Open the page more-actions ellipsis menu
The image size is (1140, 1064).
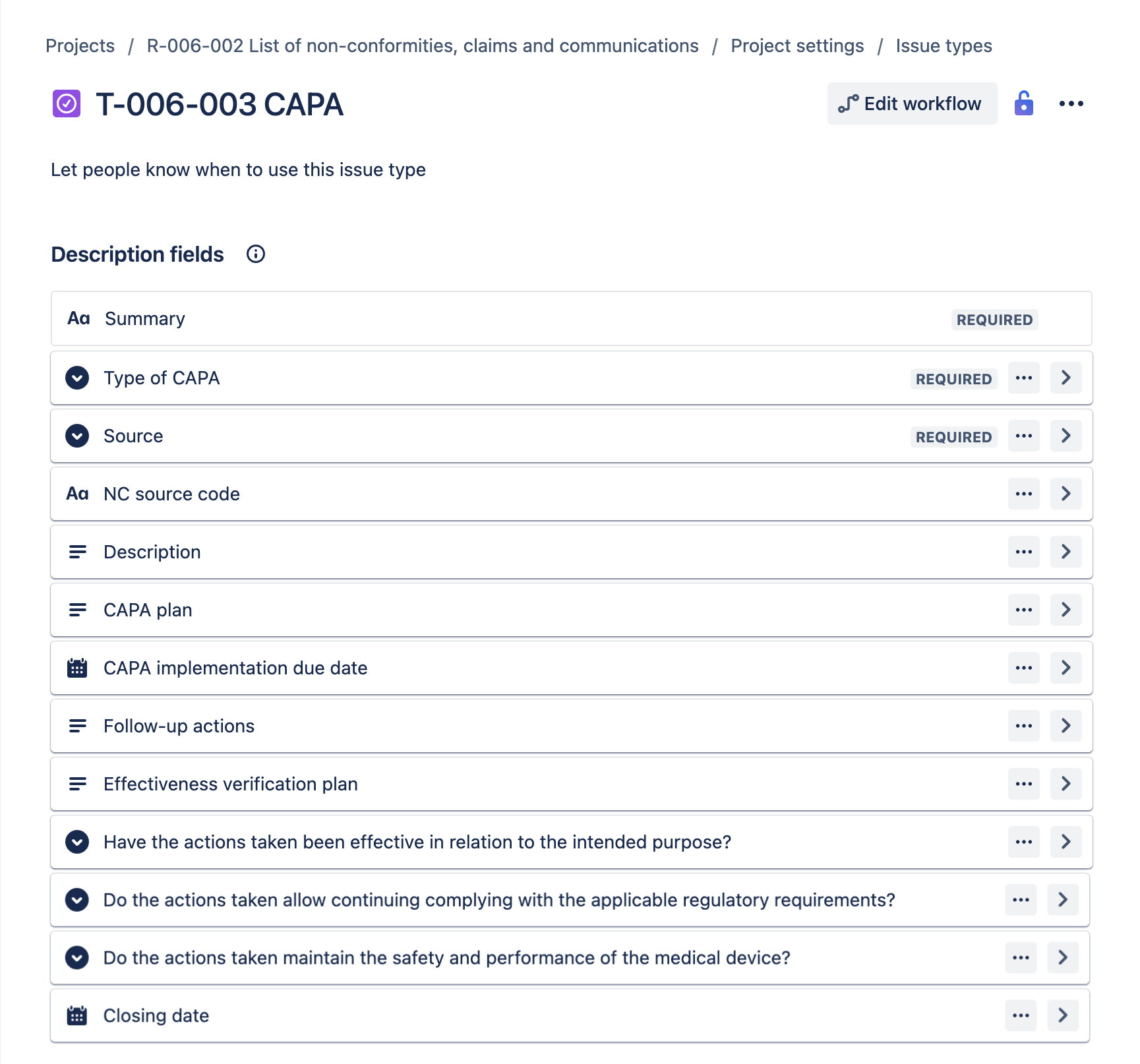tap(1071, 103)
